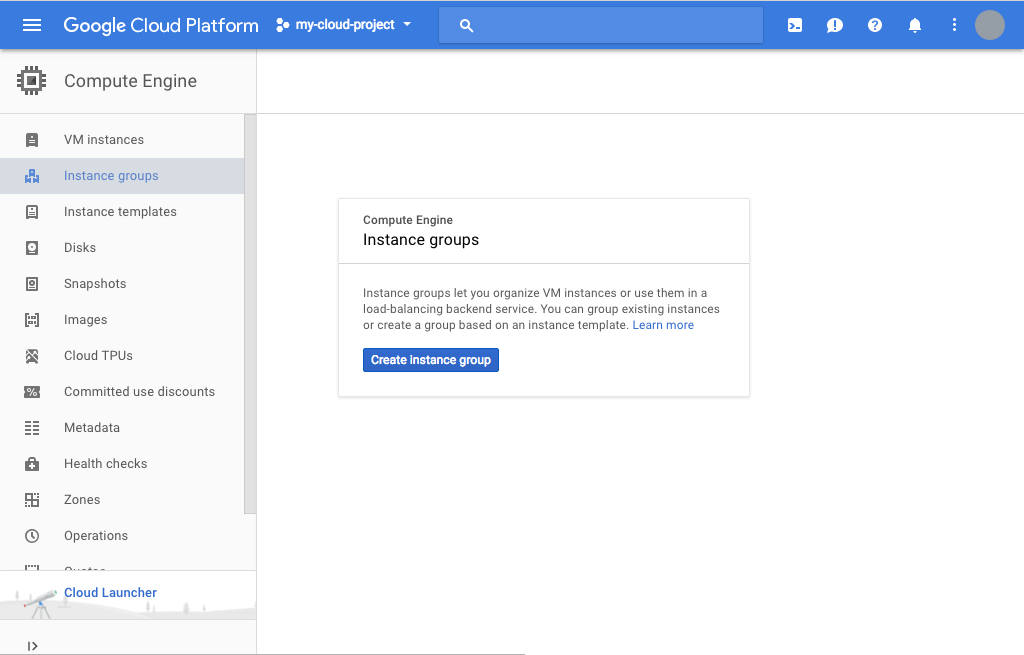Open the send feedback icon
This screenshot has width=1024, height=655.
[x=835, y=25]
